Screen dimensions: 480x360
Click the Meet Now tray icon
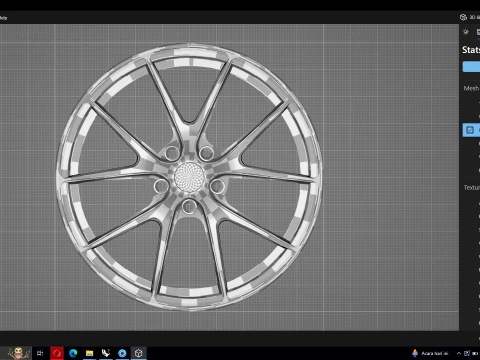click(467, 353)
